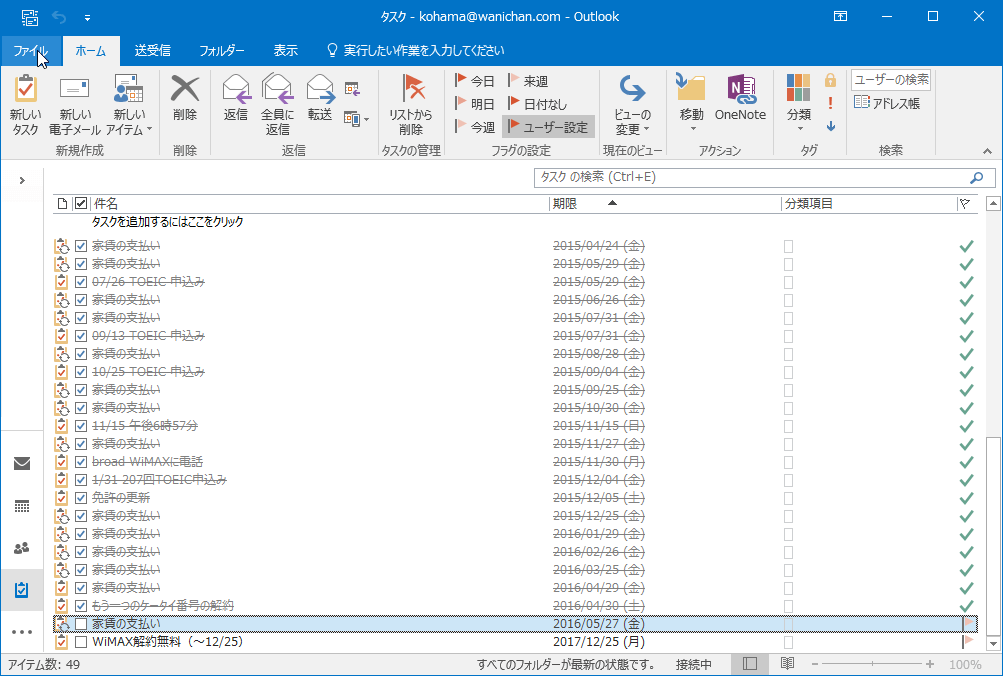Check WiMAX解約無料 task checkbox

pyautogui.click(x=81, y=641)
